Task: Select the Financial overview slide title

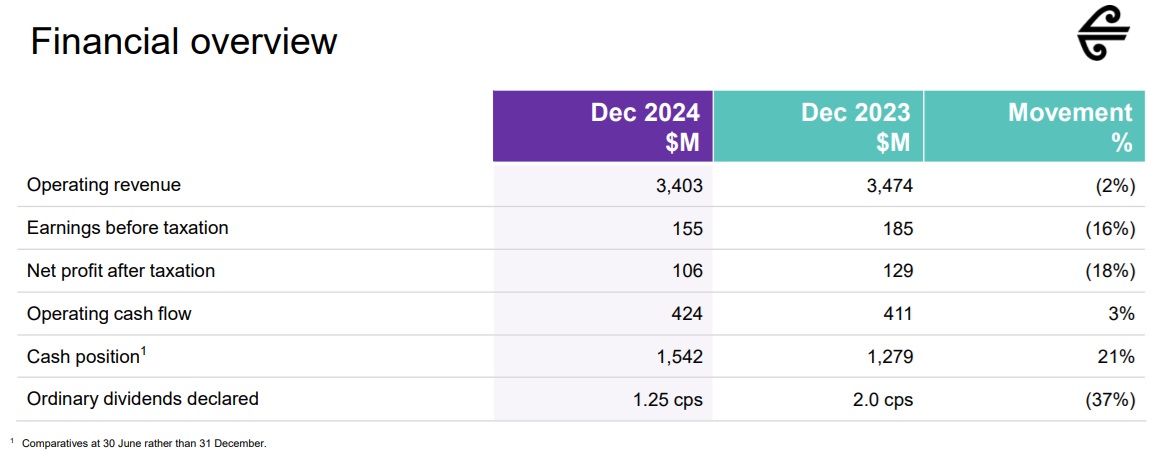Action: (184, 42)
